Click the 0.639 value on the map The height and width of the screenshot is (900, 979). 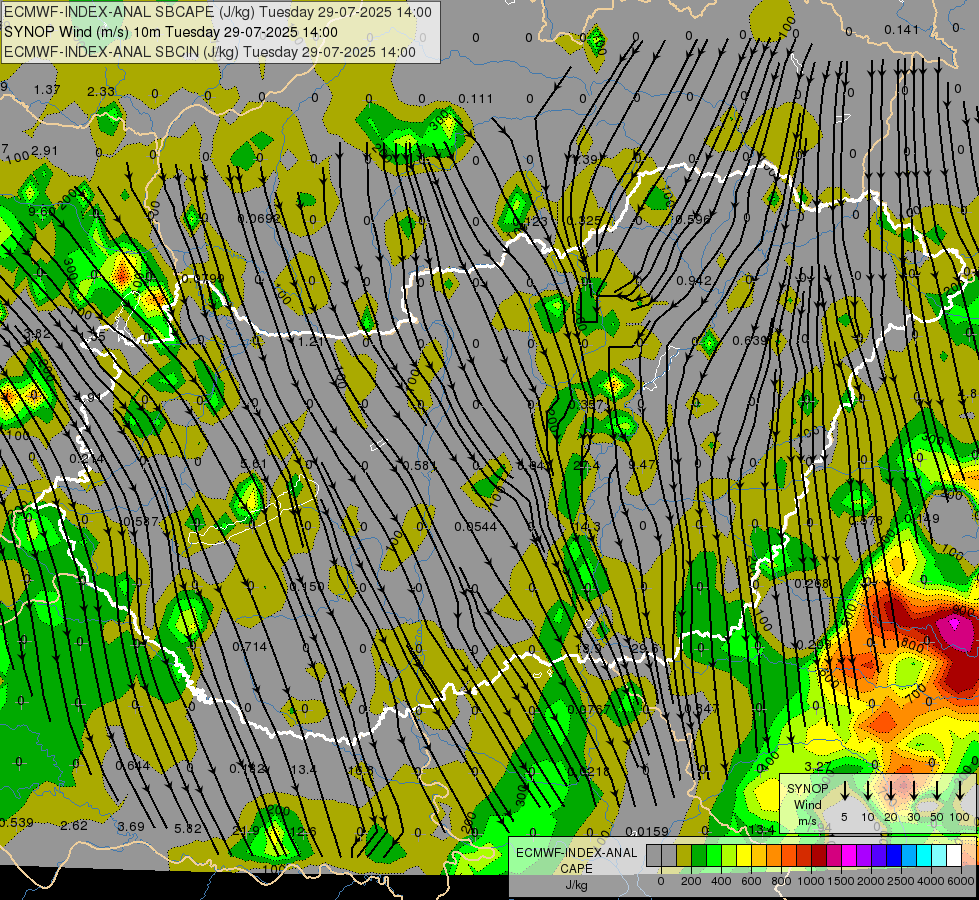[x=750, y=340]
